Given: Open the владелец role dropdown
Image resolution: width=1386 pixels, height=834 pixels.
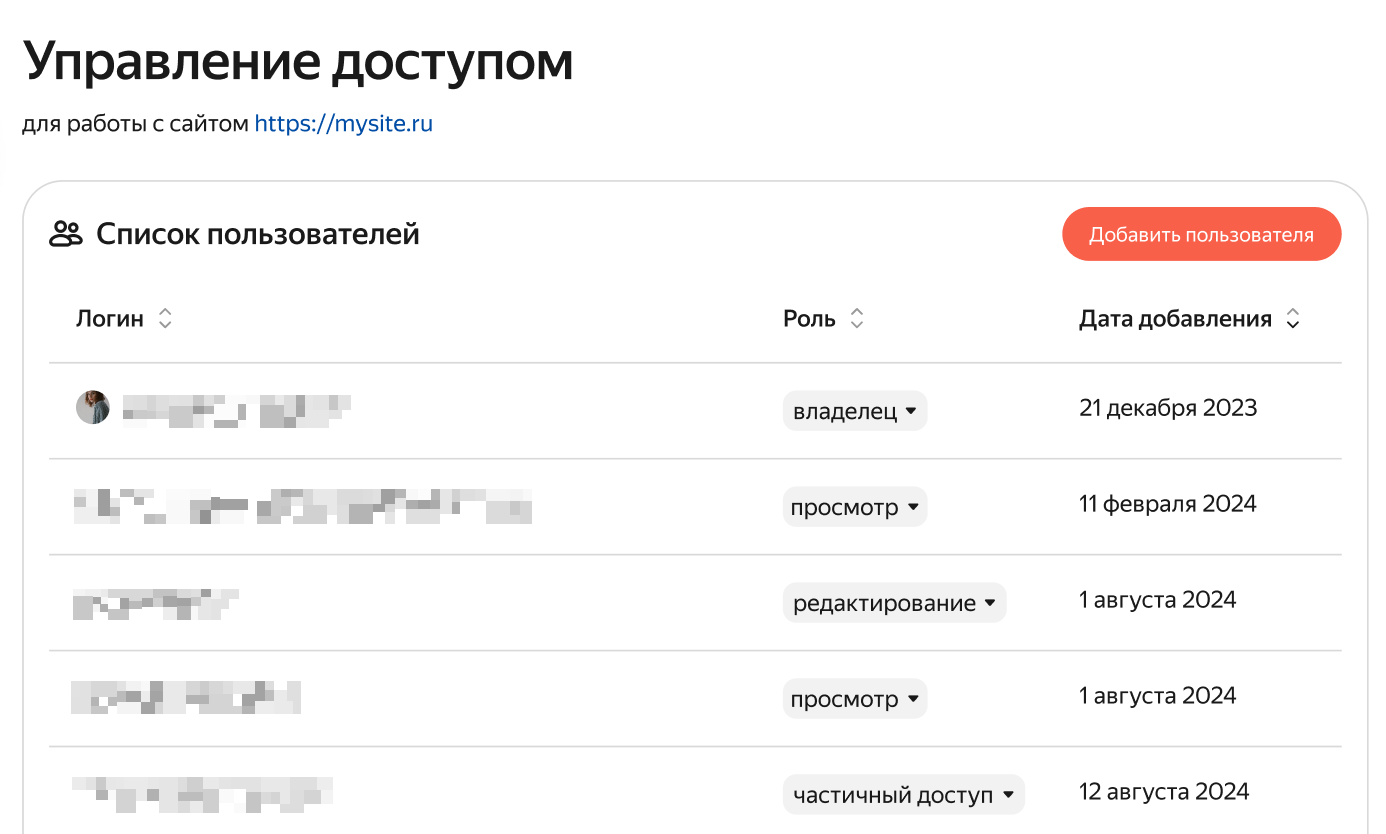Looking at the screenshot, I should point(855,411).
